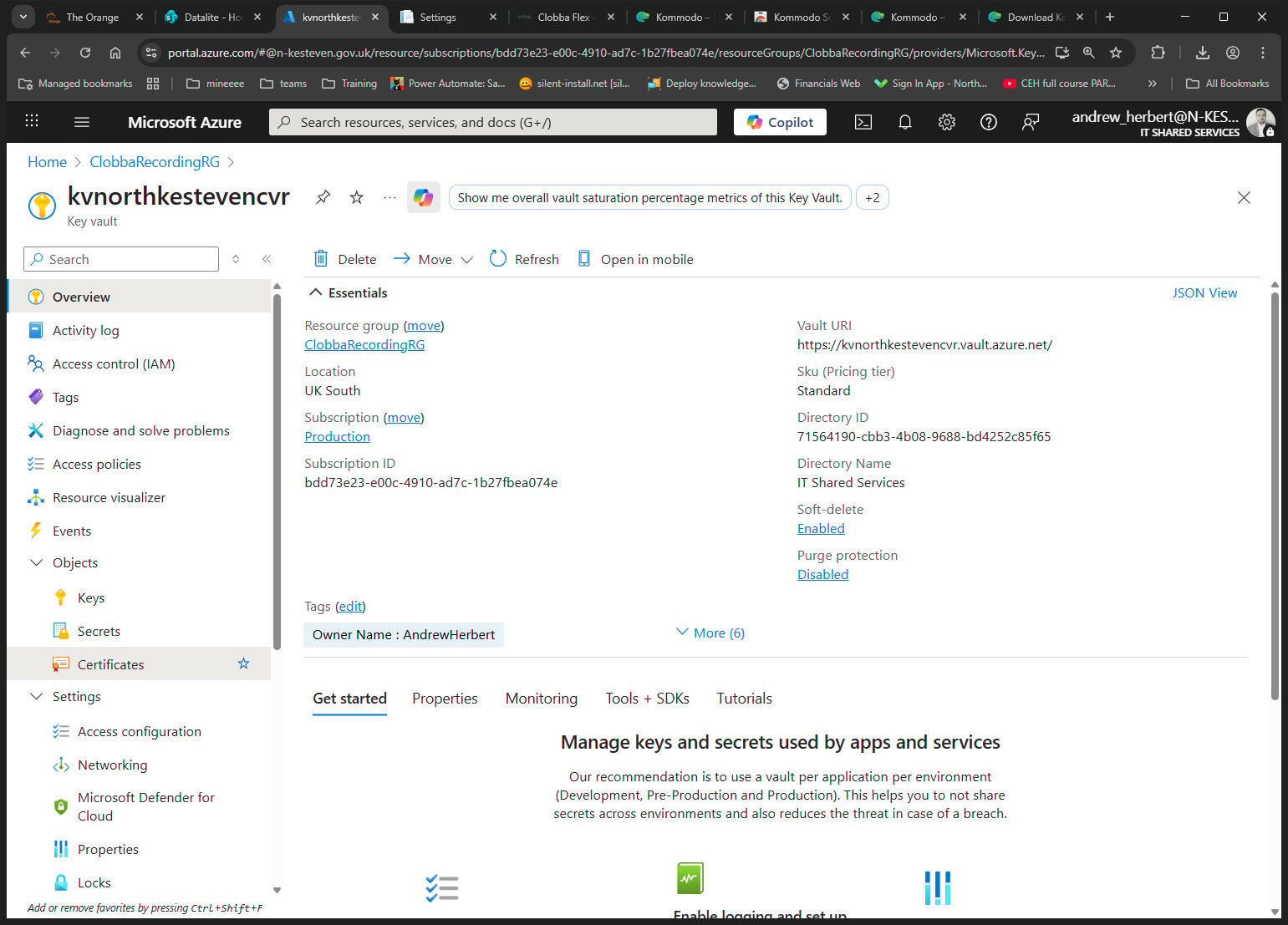The height and width of the screenshot is (925, 1288).
Task: Expand or collapse all menu groups
Action: click(x=236, y=259)
